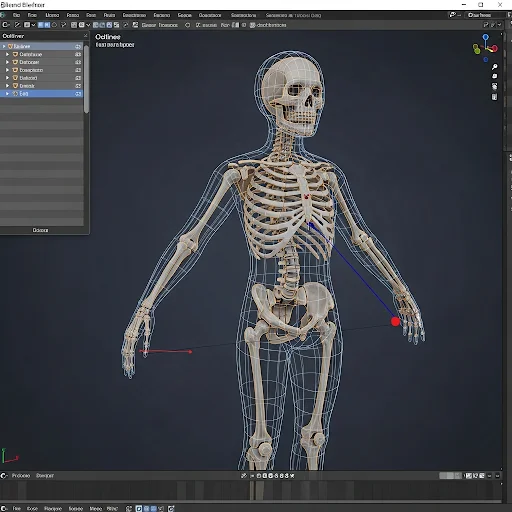Click the red X axis gizmo ball

[495, 49]
